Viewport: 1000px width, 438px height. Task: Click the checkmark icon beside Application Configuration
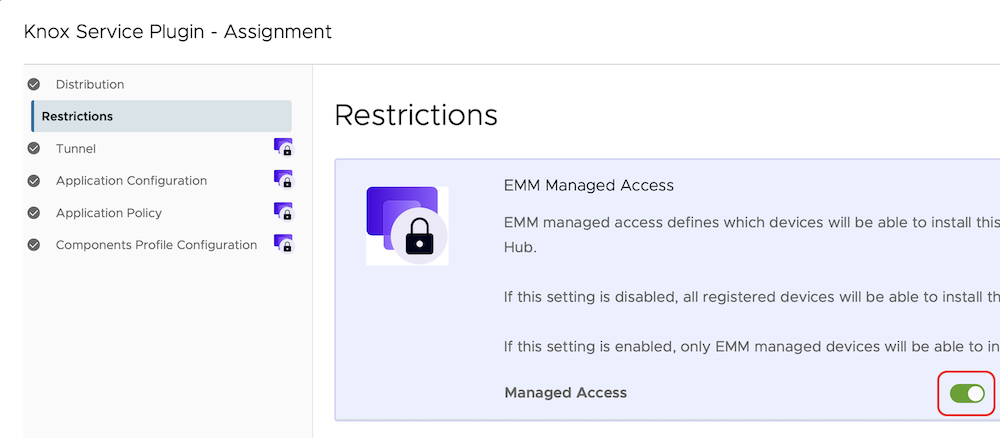coord(34,181)
